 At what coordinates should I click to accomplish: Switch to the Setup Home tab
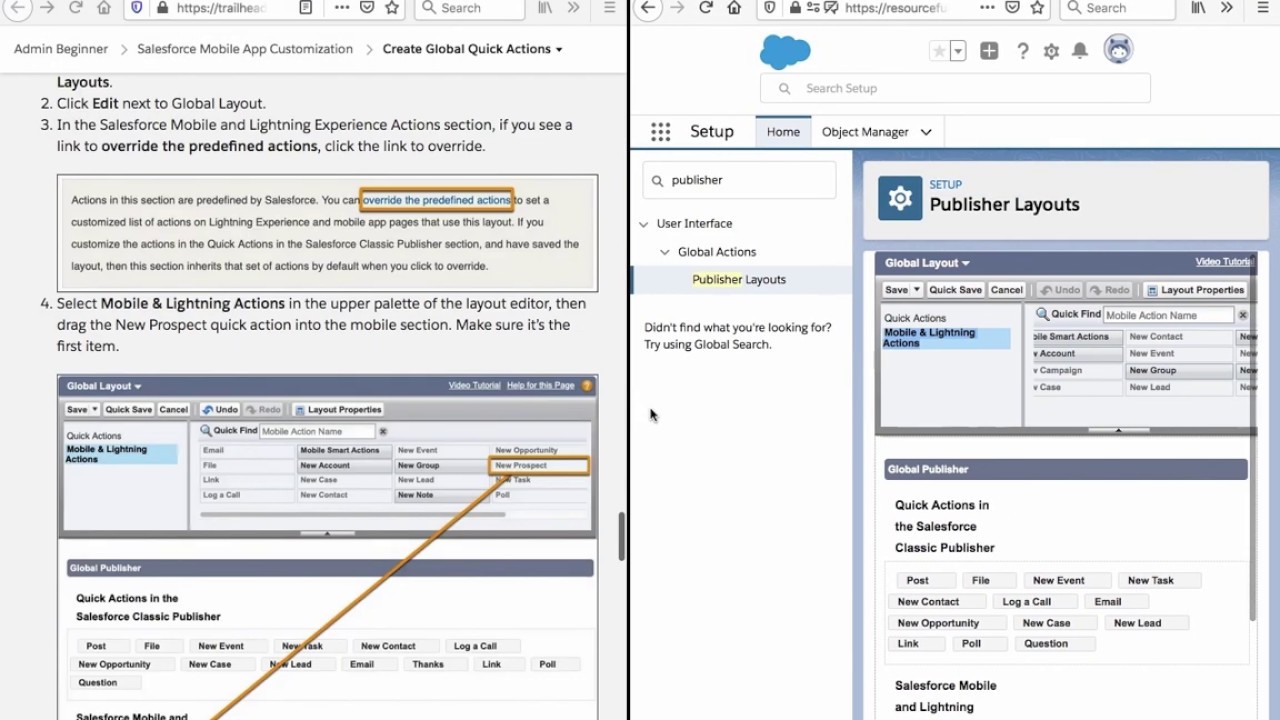783,132
